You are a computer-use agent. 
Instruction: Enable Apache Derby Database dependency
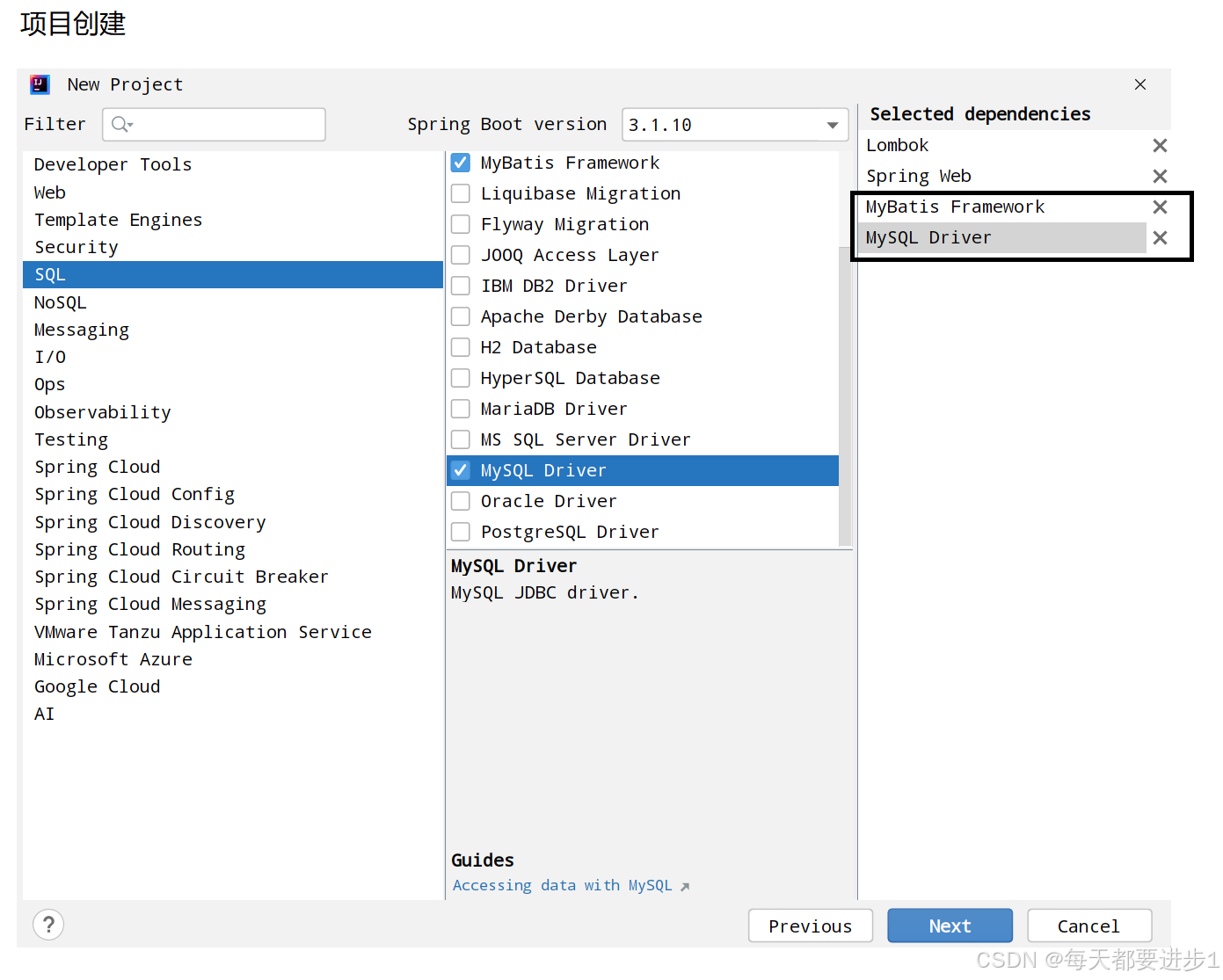pyautogui.click(x=461, y=316)
